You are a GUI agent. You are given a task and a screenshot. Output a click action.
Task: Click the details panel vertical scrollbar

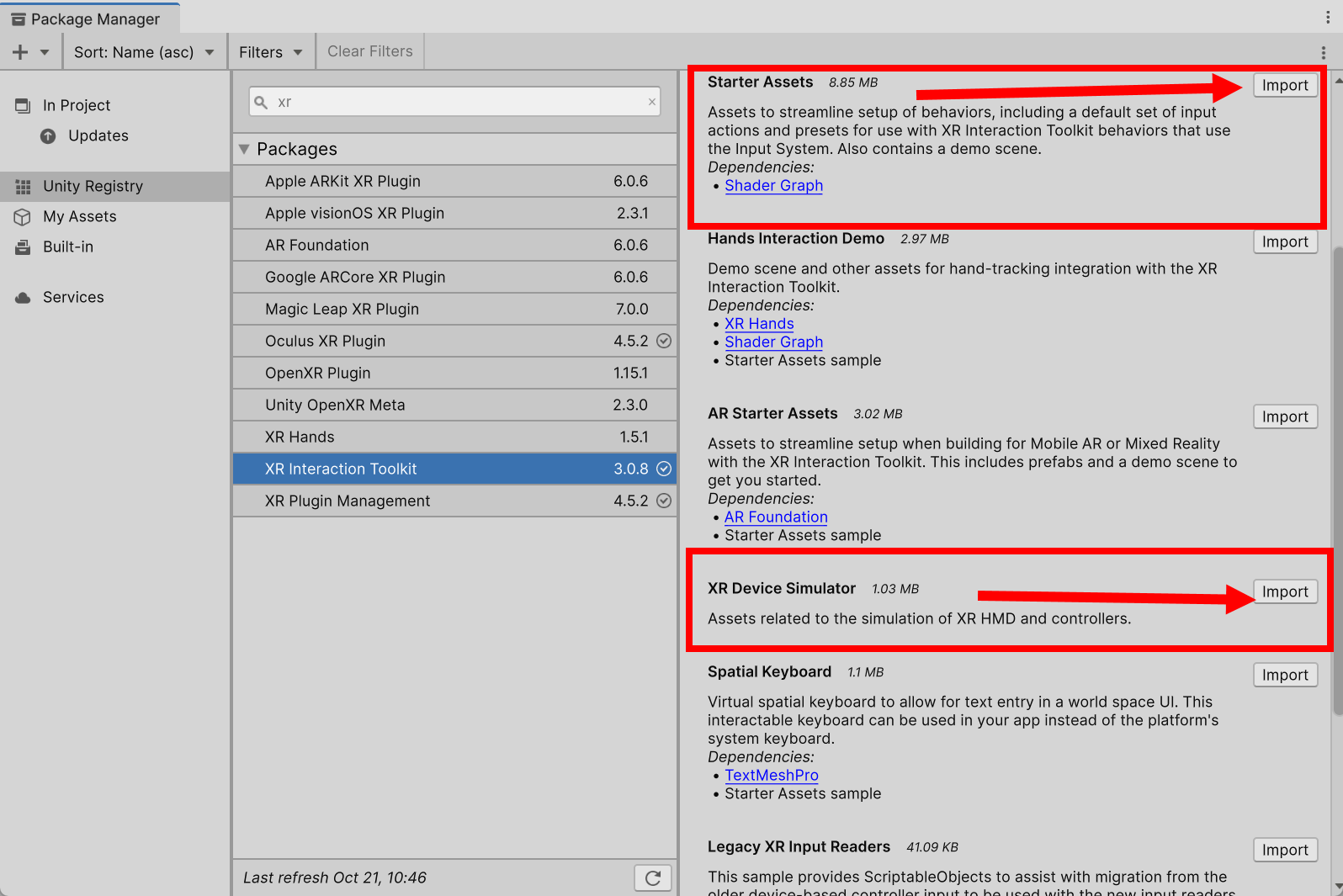[x=1337, y=480]
